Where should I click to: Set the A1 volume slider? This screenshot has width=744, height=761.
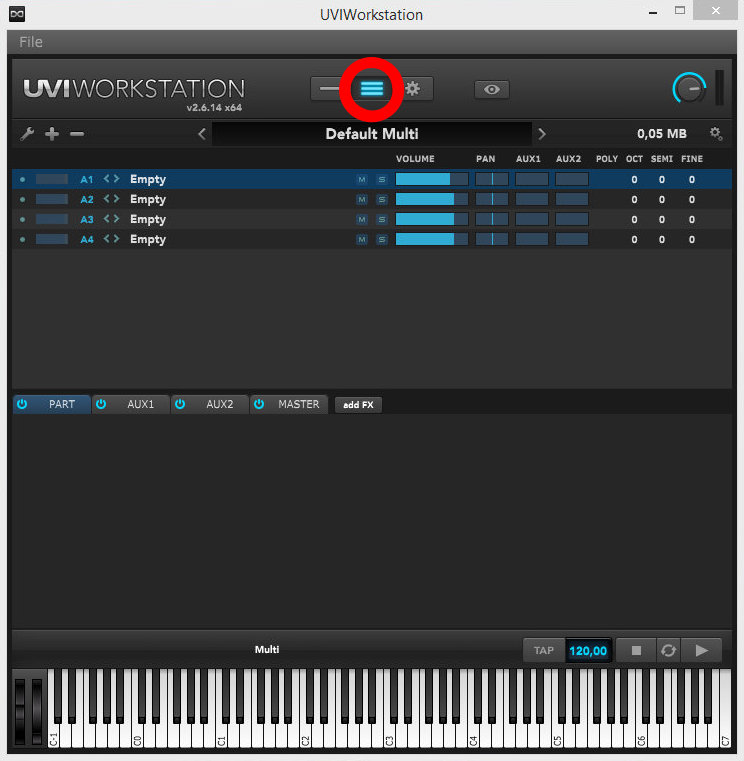pyautogui.click(x=432, y=180)
